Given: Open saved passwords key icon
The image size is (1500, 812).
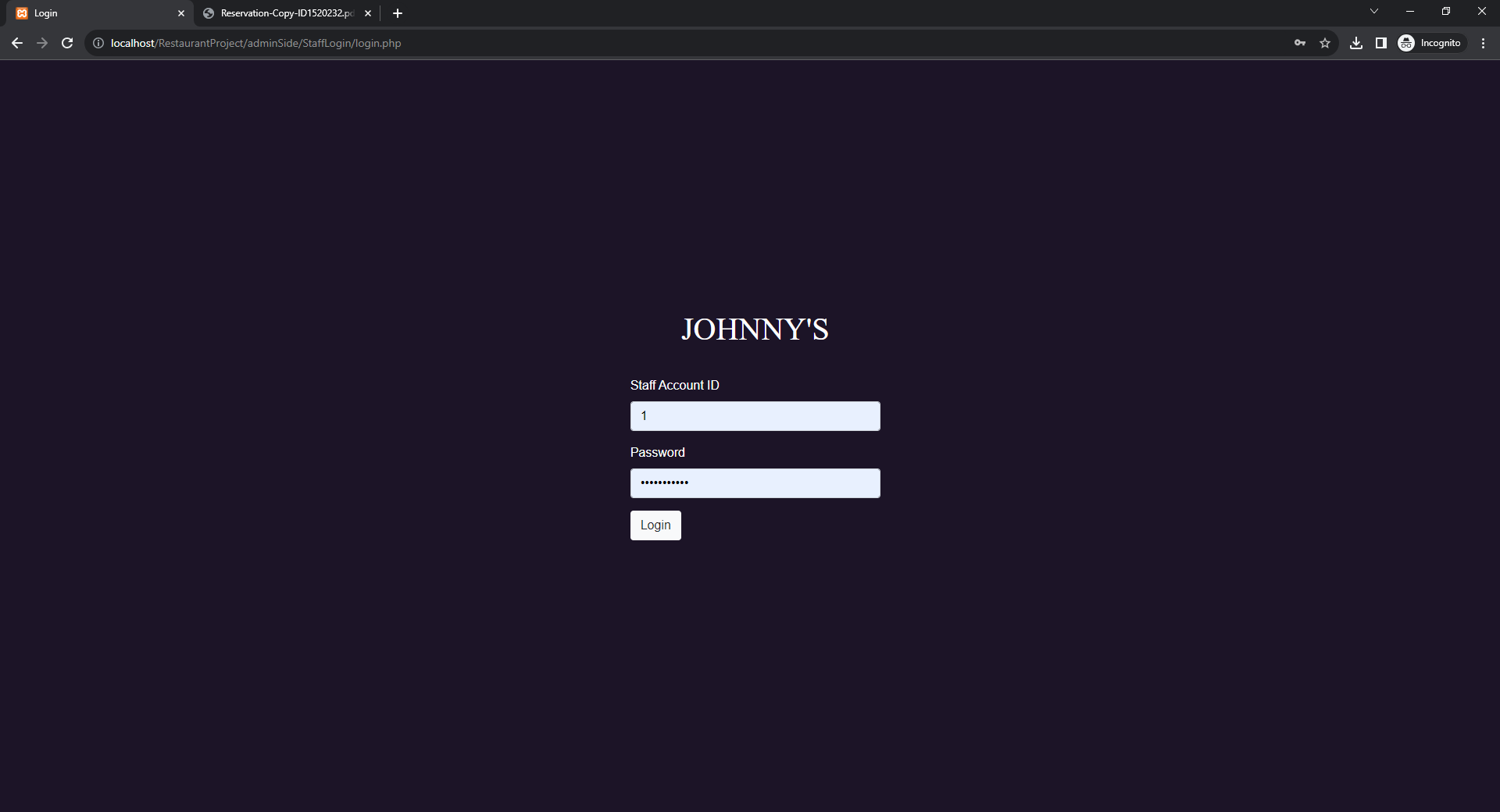Looking at the screenshot, I should point(1300,43).
